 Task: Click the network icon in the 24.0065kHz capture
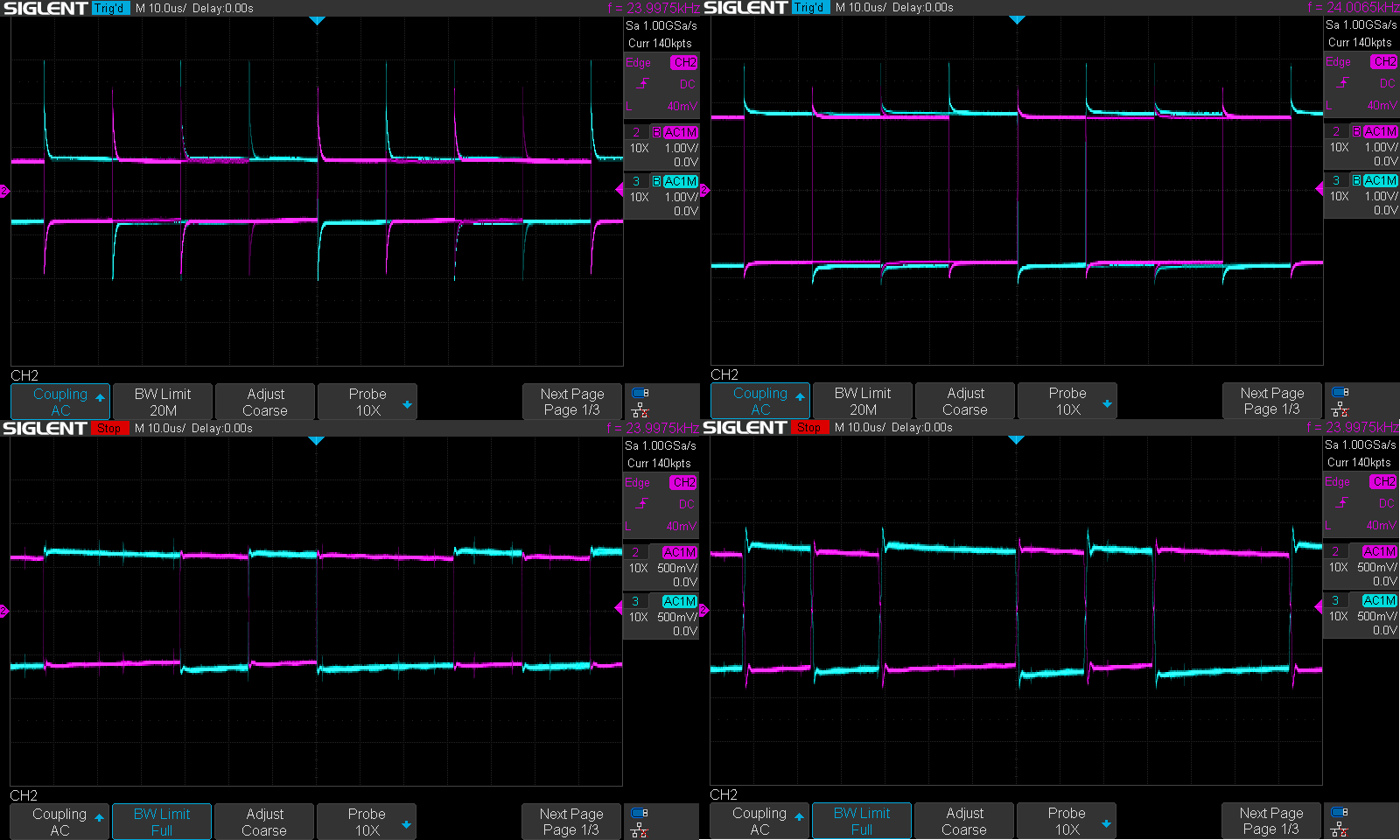coord(1340,409)
